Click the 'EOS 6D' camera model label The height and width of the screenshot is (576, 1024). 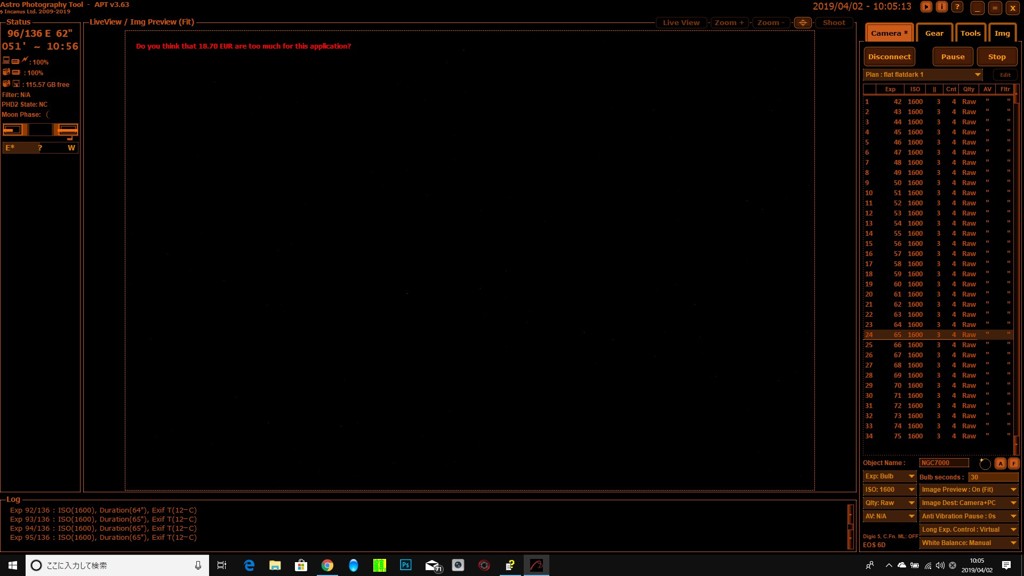click(x=874, y=545)
